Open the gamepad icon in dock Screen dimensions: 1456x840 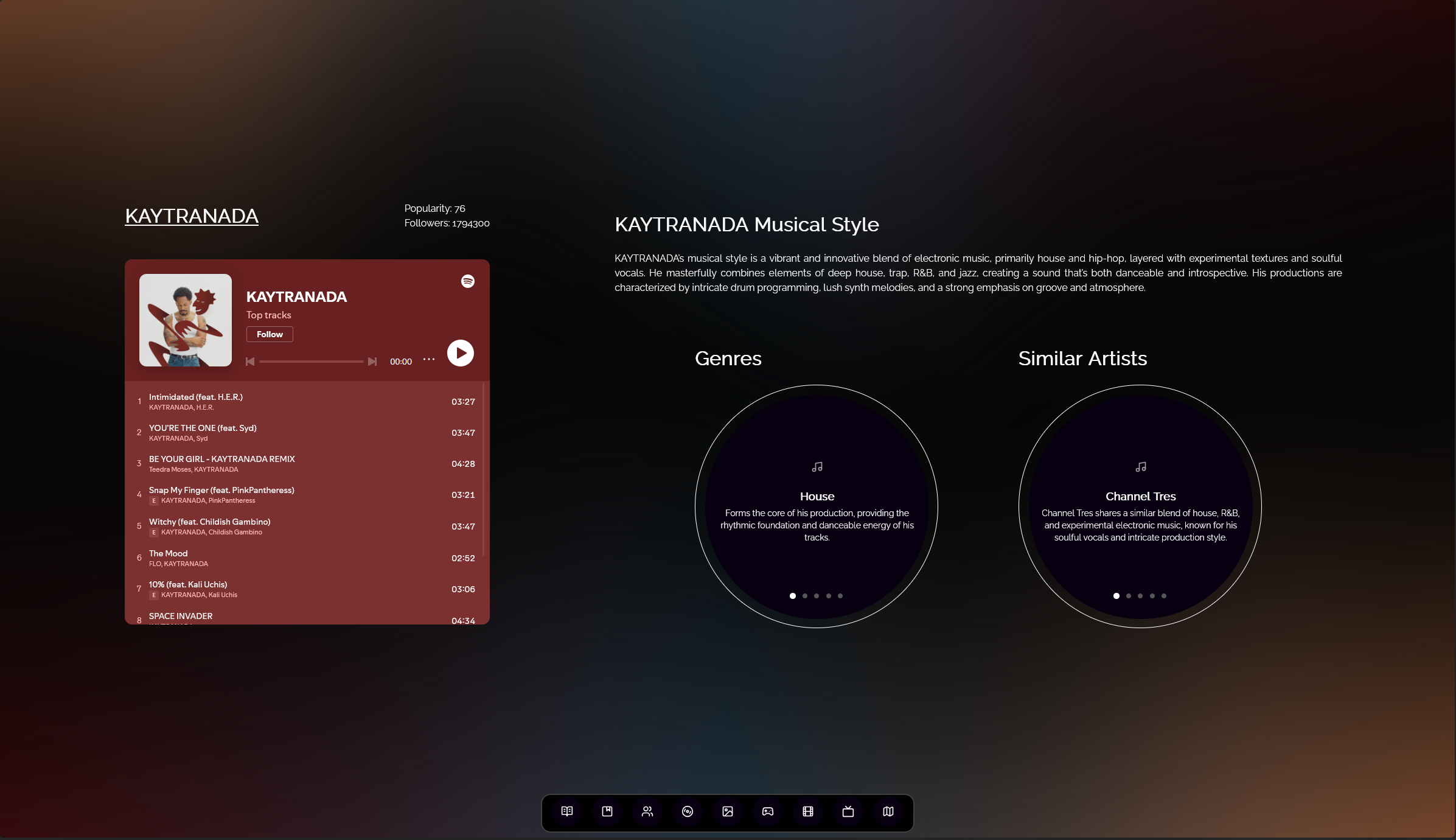coord(768,811)
